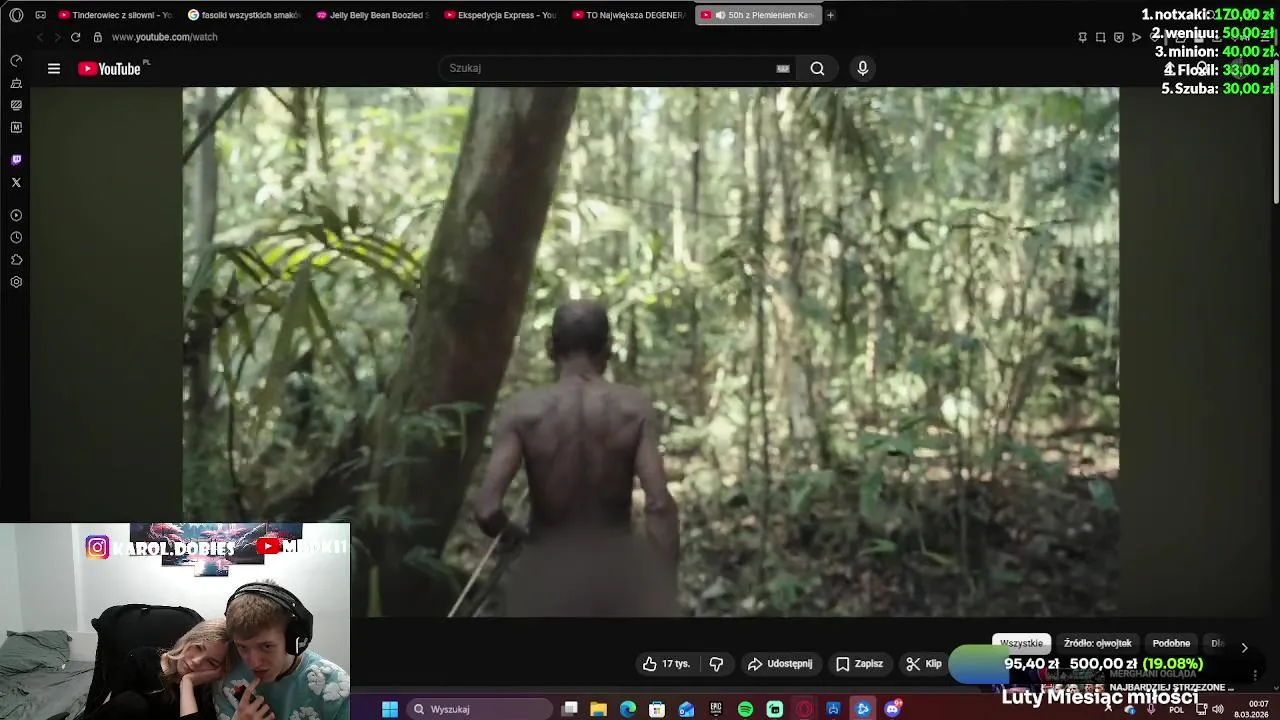Click the Klip clip button
The height and width of the screenshot is (720, 1280).
924,664
